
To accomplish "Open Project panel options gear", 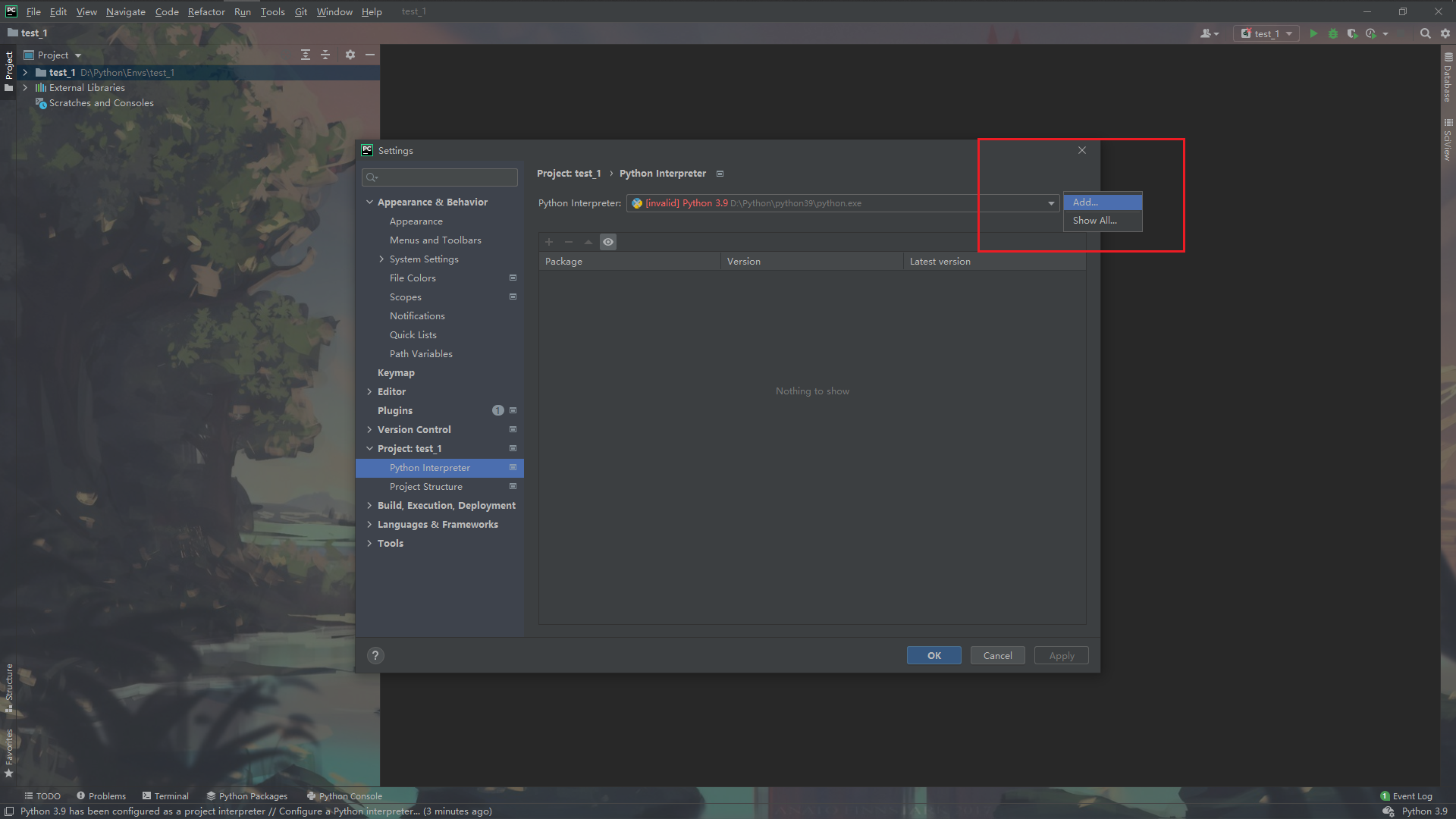I will [x=350, y=55].
